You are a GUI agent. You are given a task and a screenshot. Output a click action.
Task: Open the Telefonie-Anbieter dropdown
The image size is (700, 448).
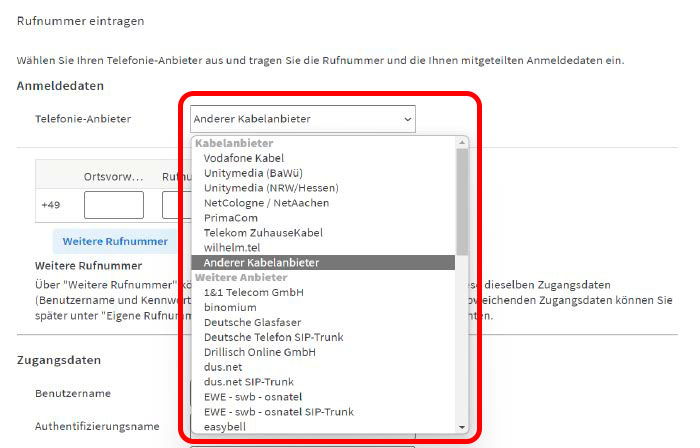tap(303, 119)
